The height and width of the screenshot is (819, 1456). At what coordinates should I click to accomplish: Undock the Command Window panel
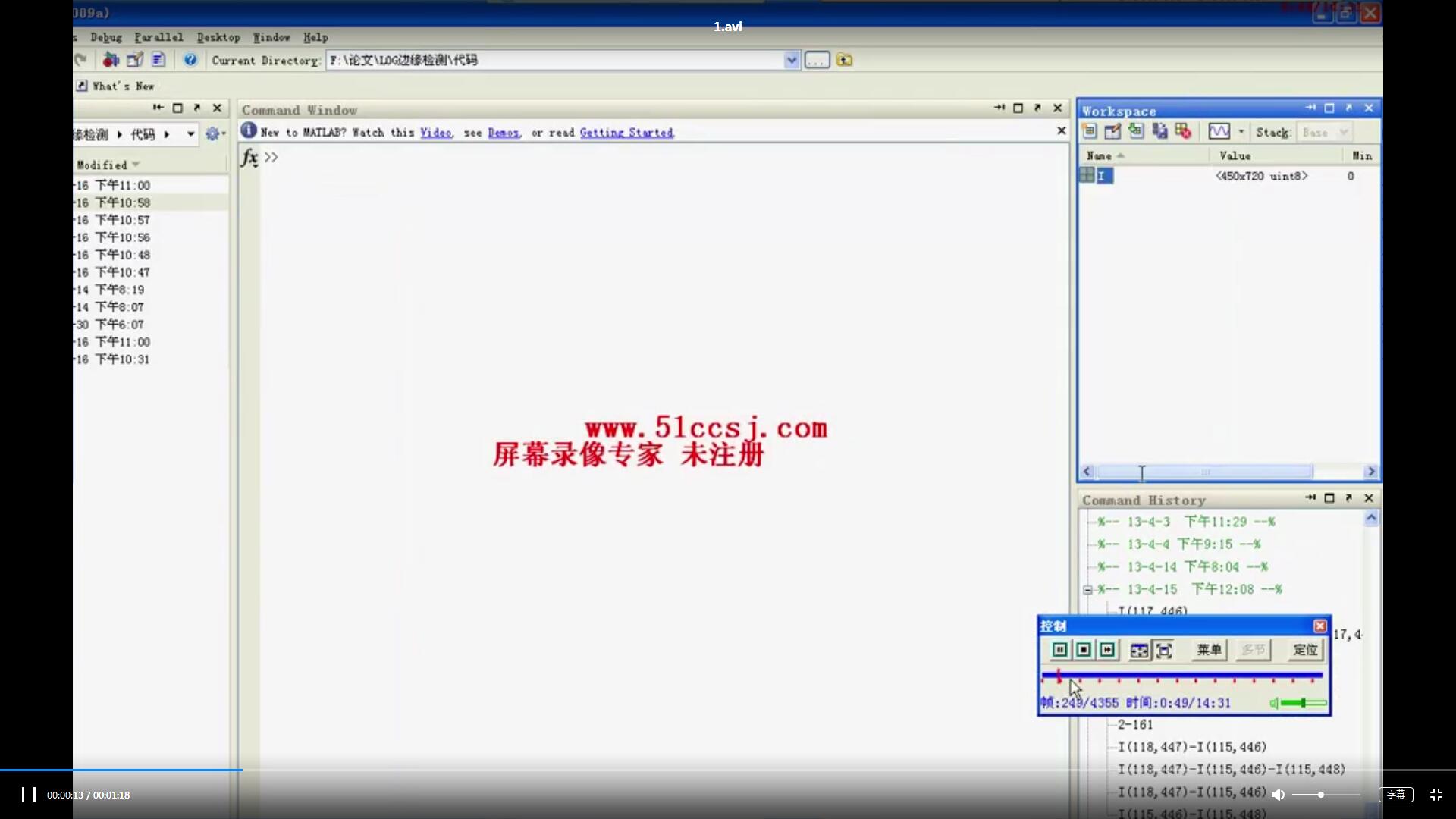click(x=1038, y=108)
